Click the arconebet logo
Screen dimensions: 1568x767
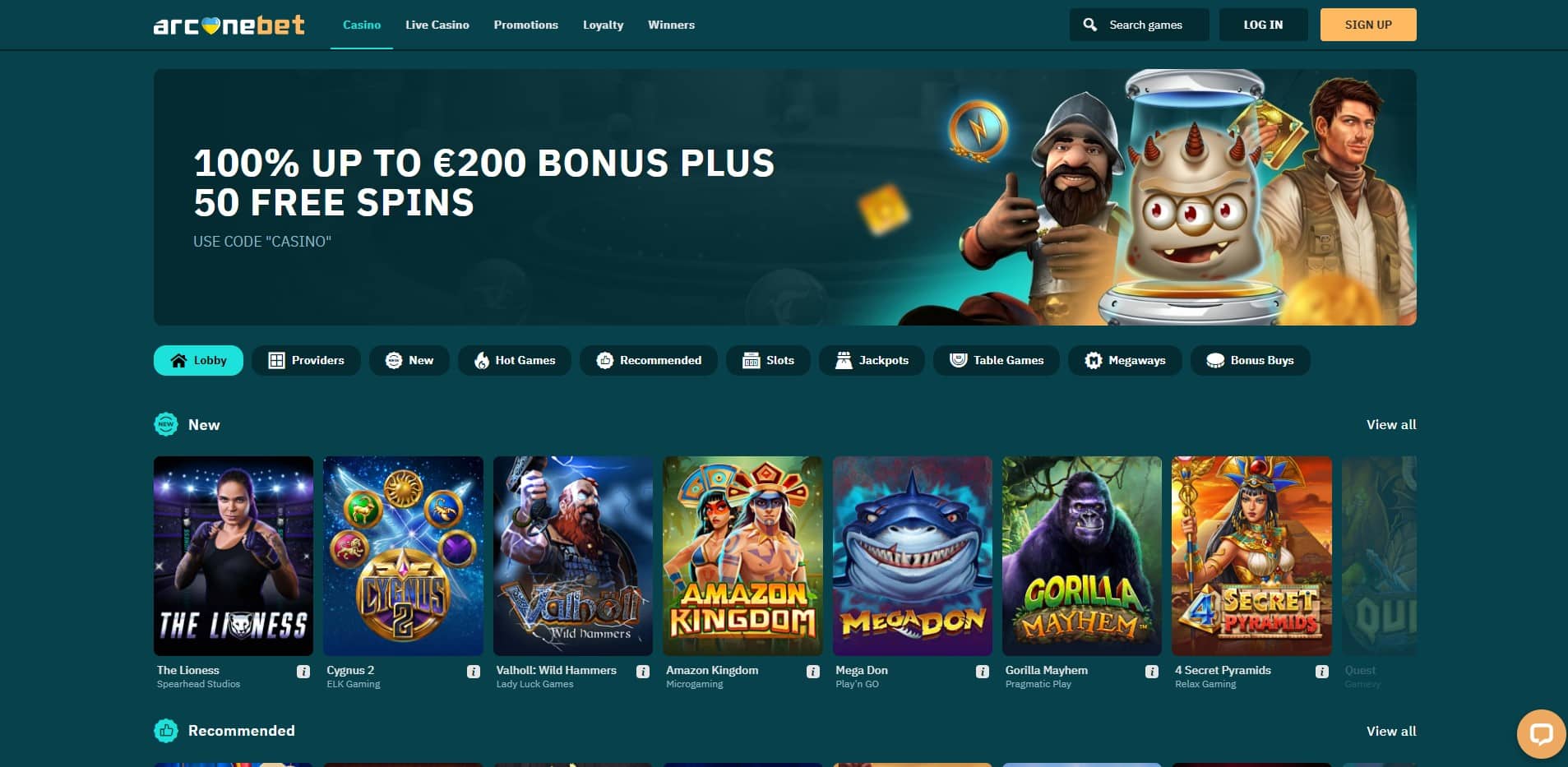229,25
